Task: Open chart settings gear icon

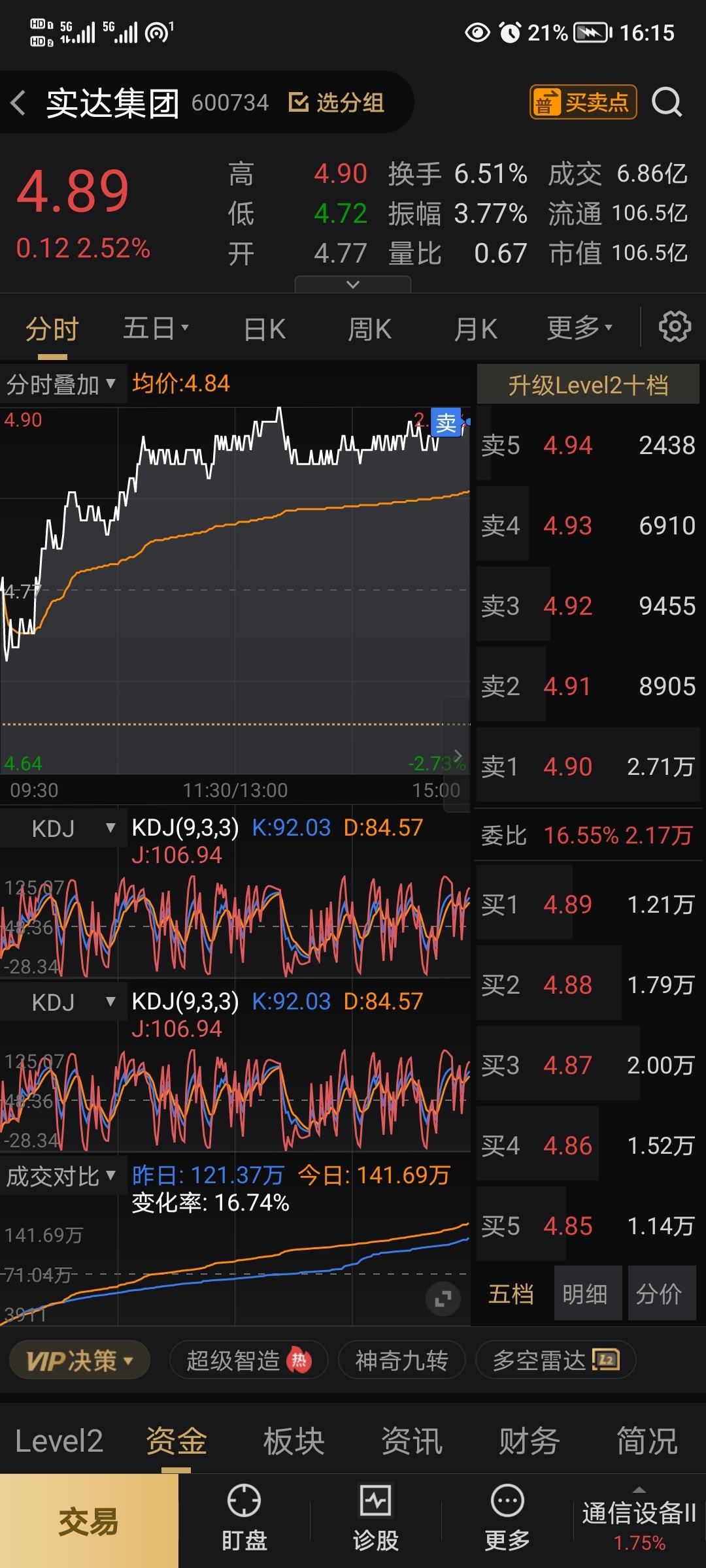Action: [675, 327]
